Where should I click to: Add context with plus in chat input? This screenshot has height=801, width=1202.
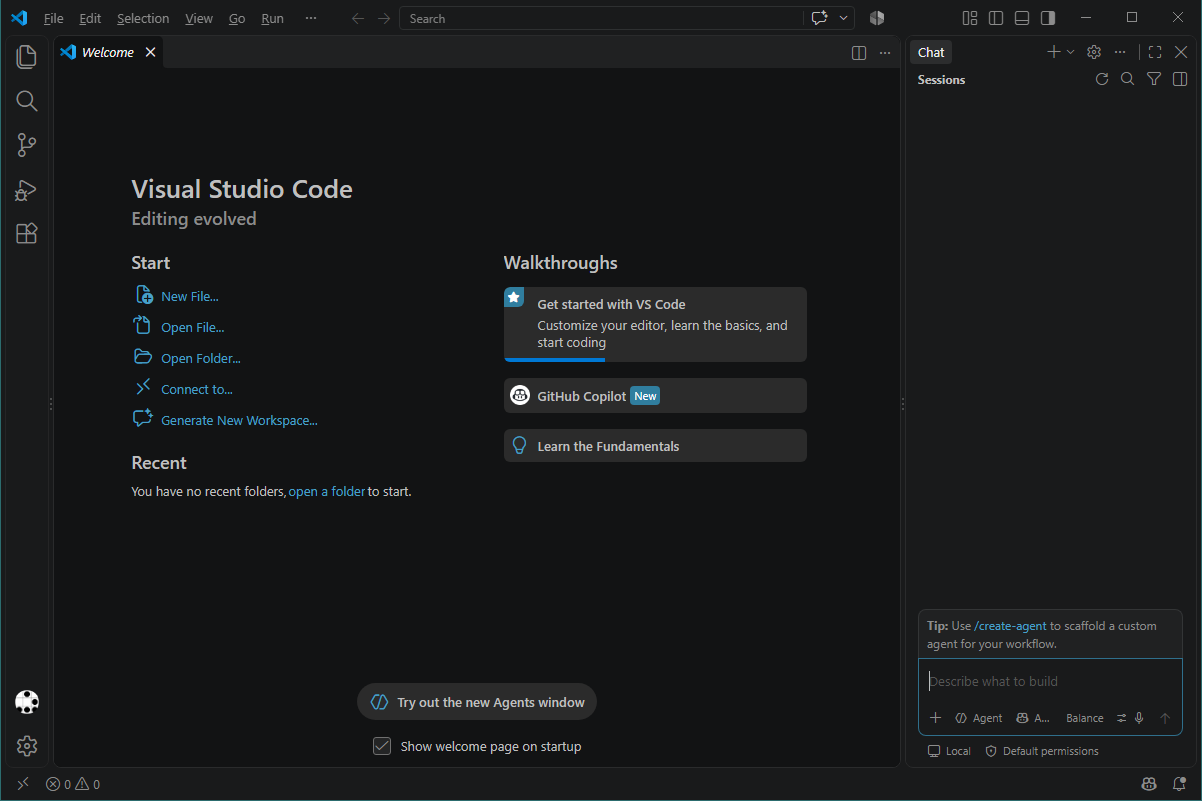936,718
